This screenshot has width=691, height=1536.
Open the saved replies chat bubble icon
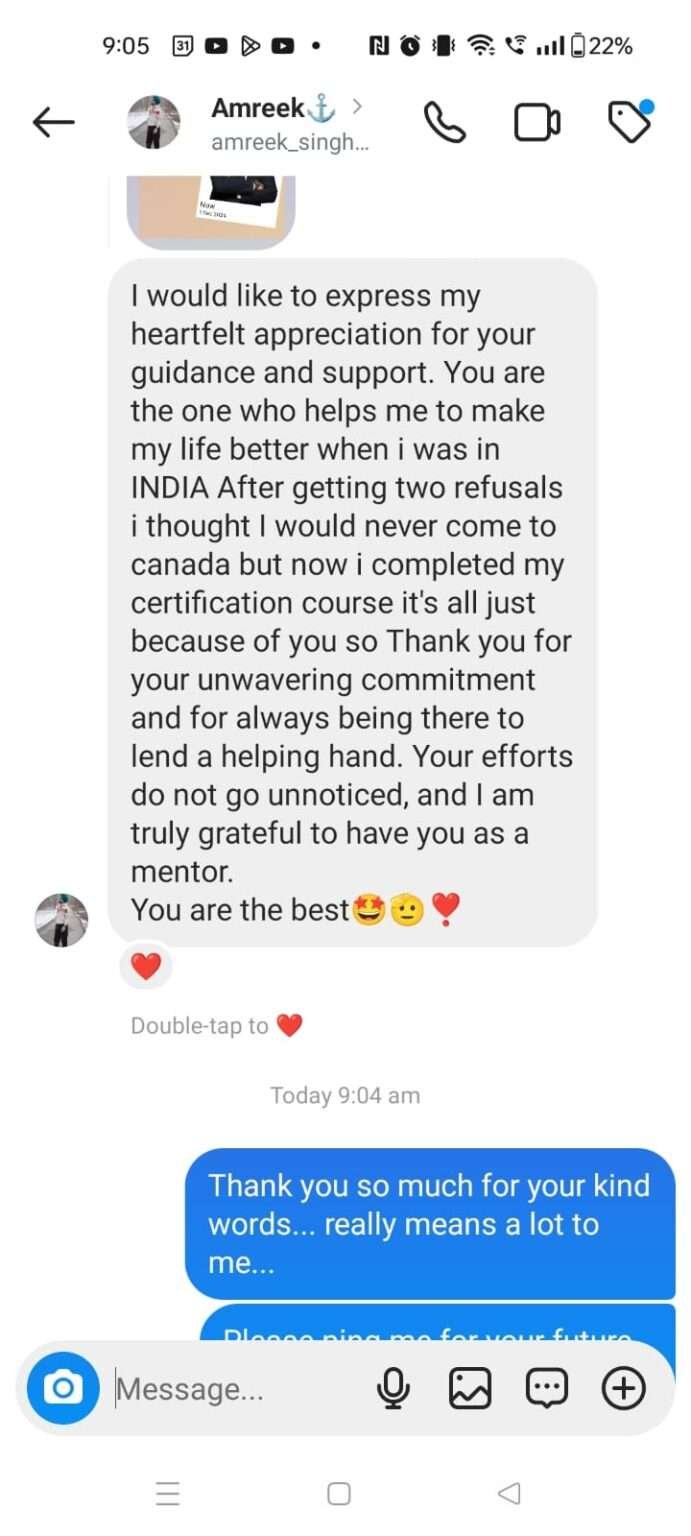(547, 1388)
